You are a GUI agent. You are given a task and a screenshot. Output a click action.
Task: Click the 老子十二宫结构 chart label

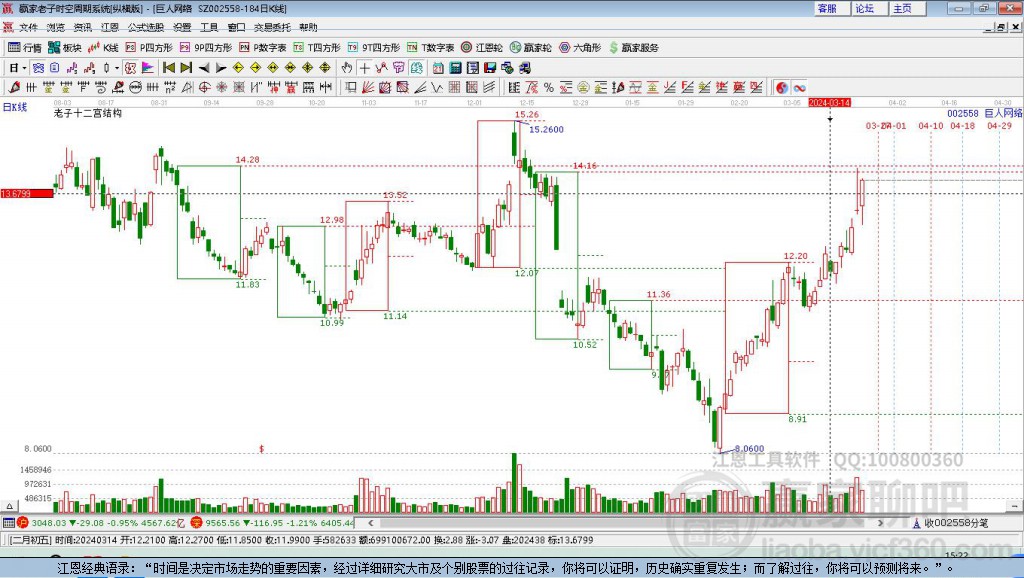click(x=88, y=113)
